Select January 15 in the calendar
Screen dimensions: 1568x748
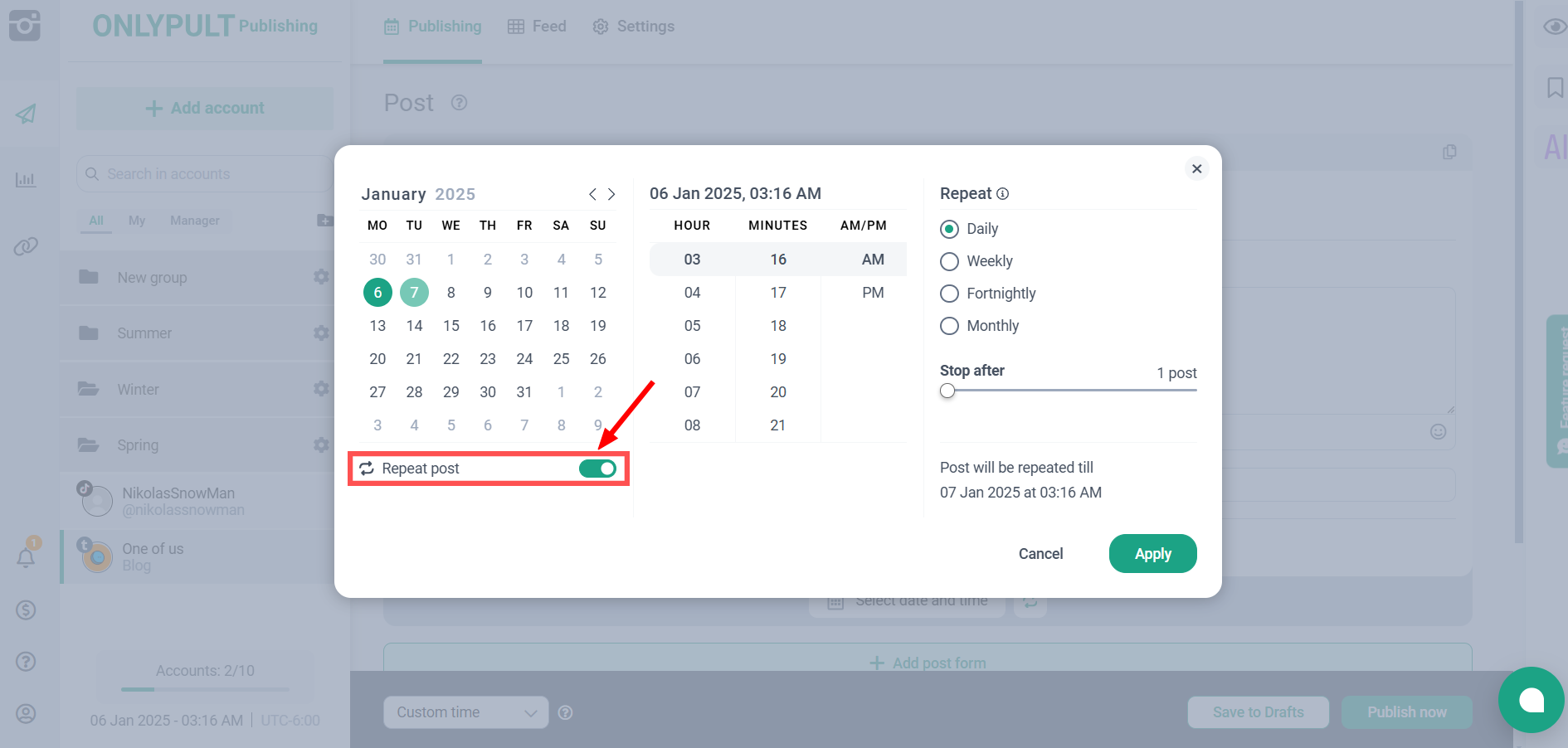450,326
